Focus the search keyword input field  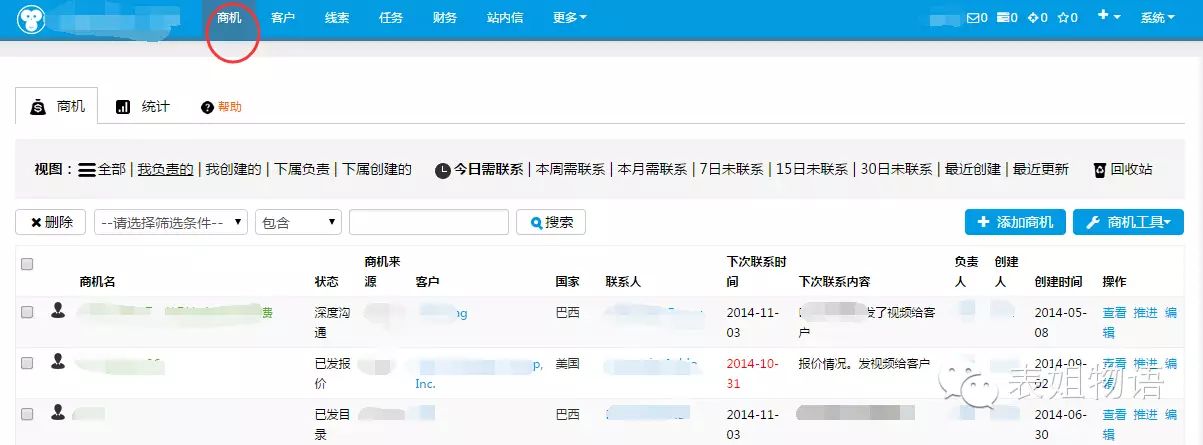[x=429, y=222]
